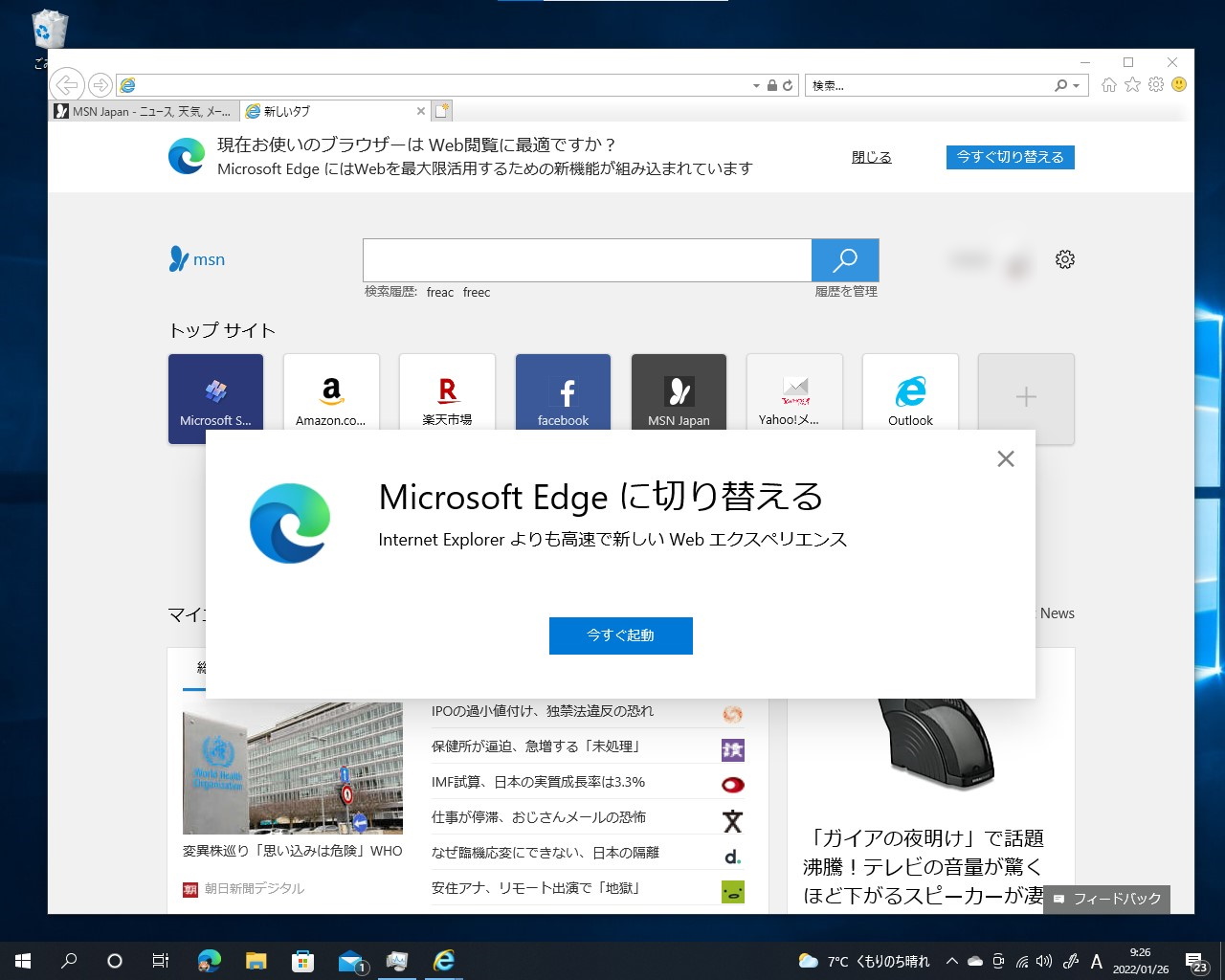This screenshot has height=980, width=1225.
Task: Open the Home page in Internet Explorer
Action: [1108, 85]
